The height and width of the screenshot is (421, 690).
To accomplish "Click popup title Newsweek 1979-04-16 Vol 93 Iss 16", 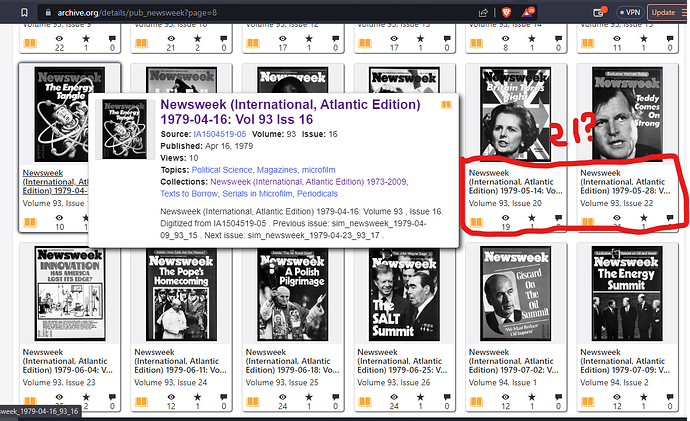I will (290, 112).
